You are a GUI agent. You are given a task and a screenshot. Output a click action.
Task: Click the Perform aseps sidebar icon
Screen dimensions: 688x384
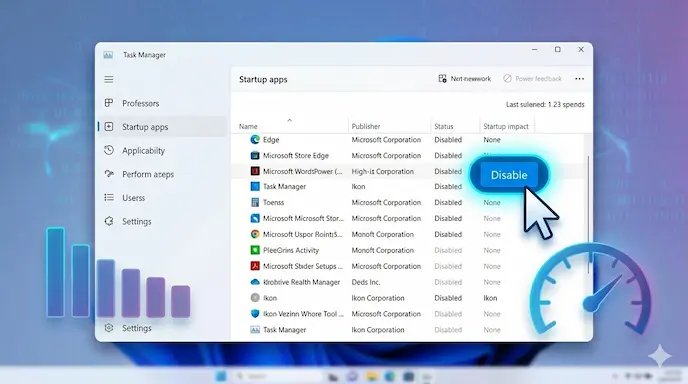109,174
